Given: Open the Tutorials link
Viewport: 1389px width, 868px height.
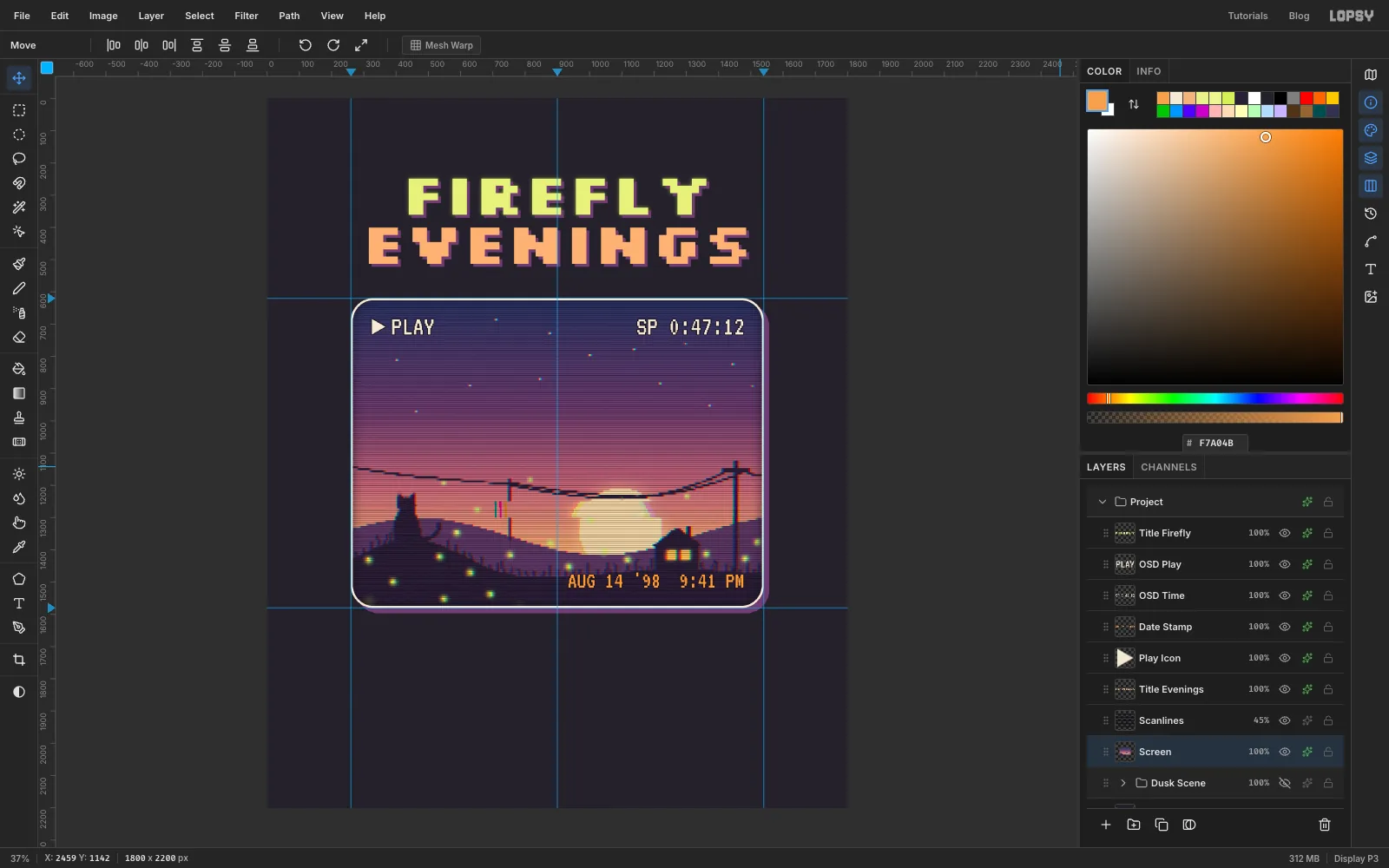Looking at the screenshot, I should point(1247,16).
